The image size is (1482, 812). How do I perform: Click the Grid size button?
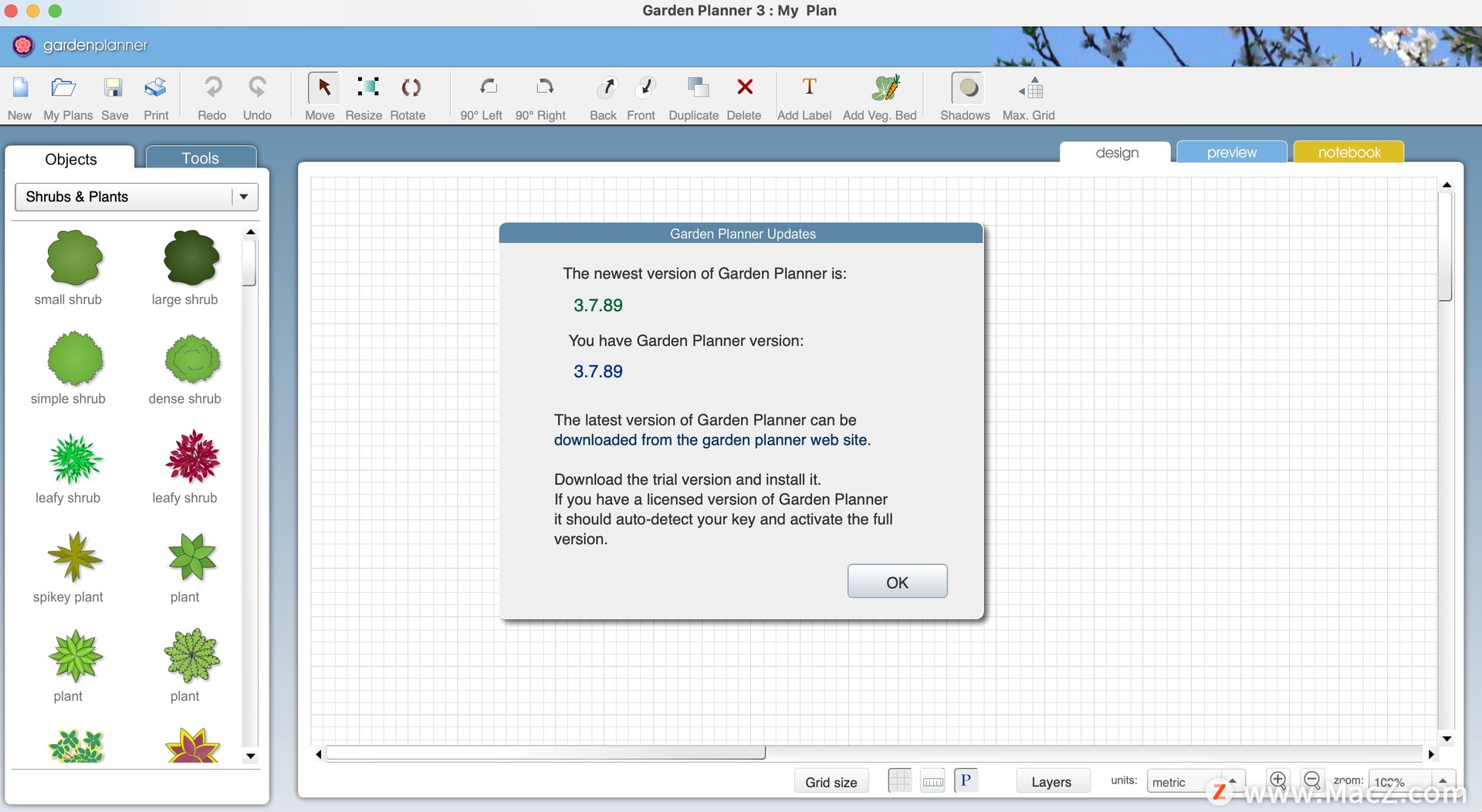pos(831,782)
